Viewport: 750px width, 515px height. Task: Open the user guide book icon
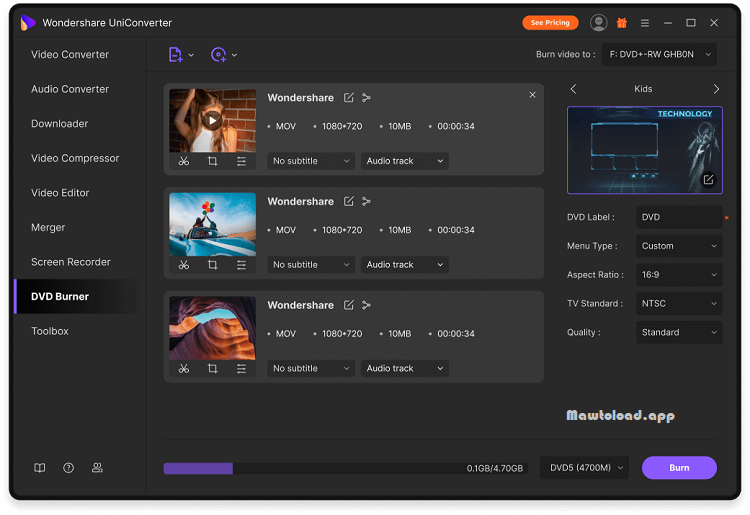click(40, 468)
